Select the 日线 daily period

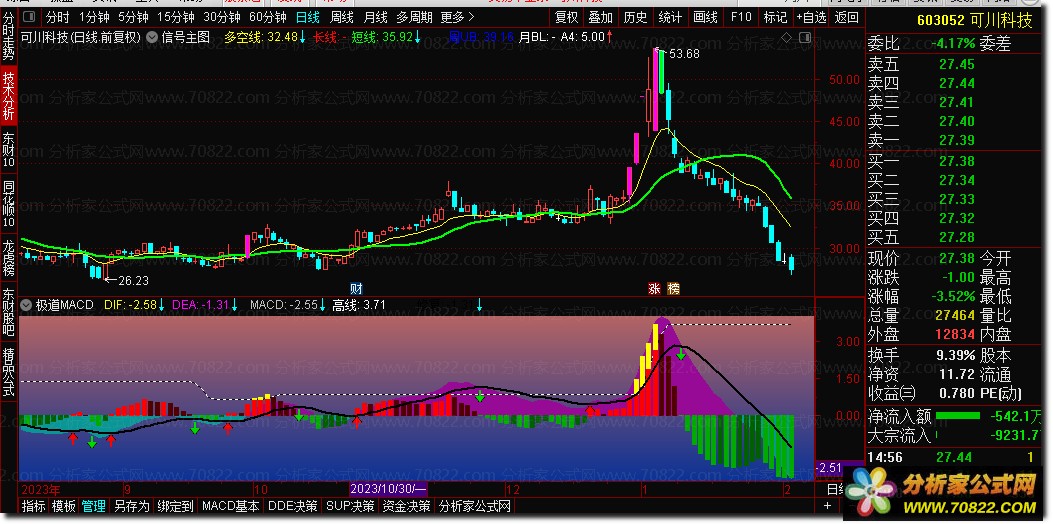pyautogui.click(x=308, y=17)
